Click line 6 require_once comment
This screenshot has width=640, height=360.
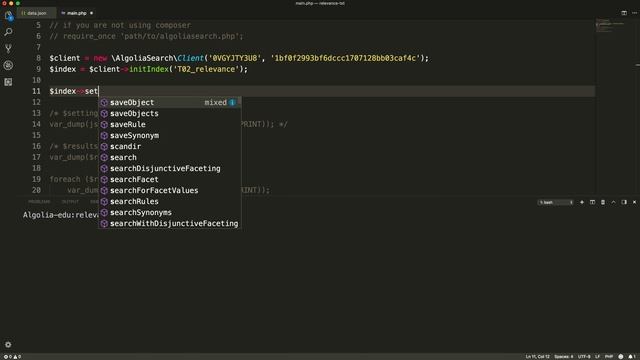(146, 36)
